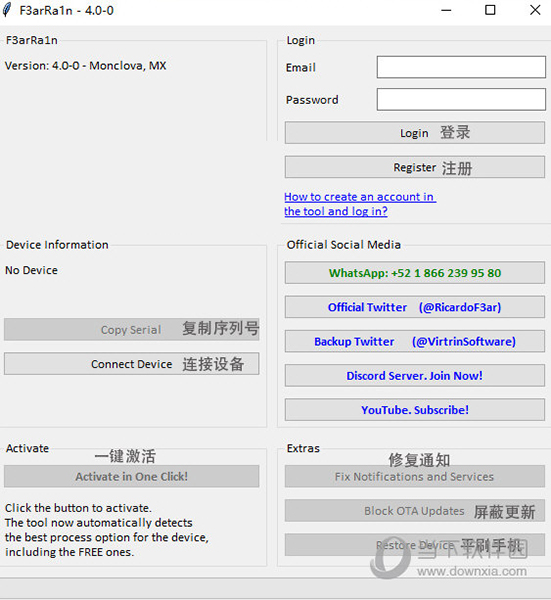Viewport: 551px width, 600px height.
Task: Focus the Password input field
Action: pyautogui.click(x=461, y=99)
